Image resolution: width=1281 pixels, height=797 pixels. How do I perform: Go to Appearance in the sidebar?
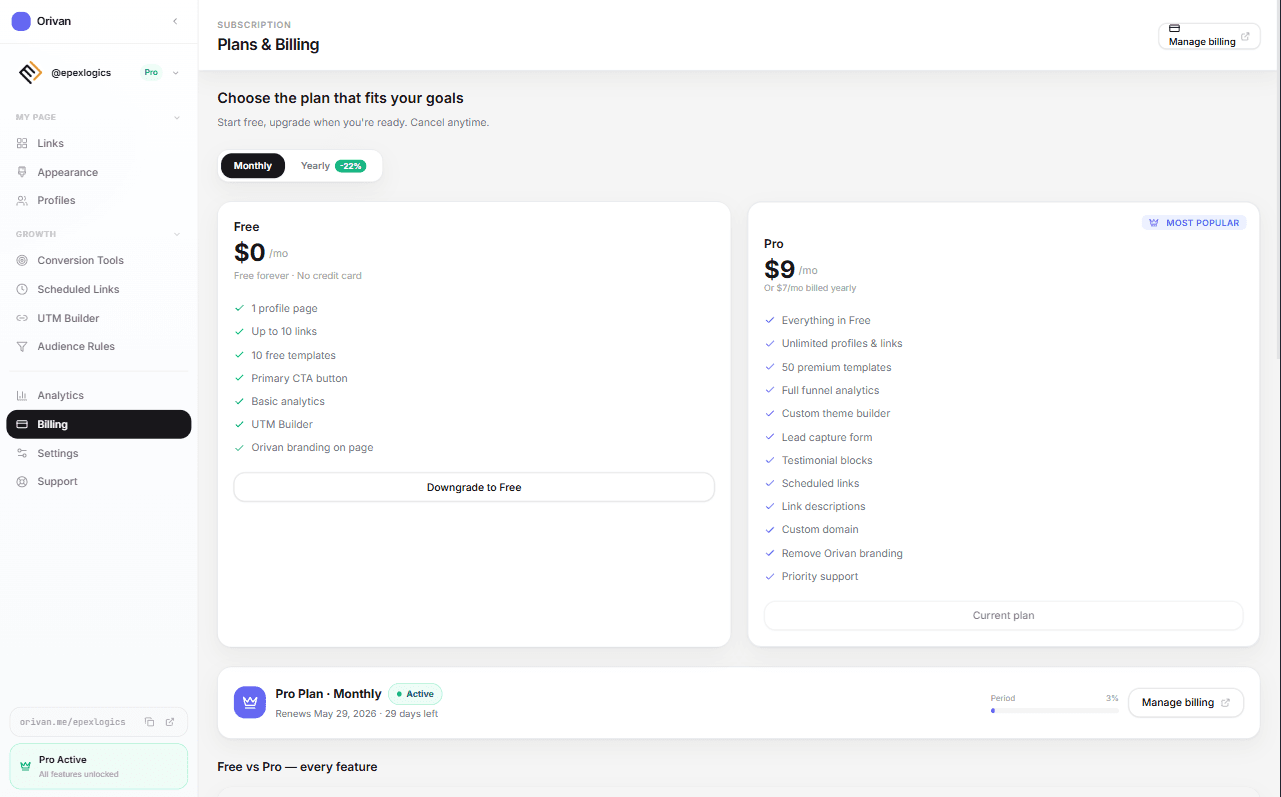[x=98, y=172]
